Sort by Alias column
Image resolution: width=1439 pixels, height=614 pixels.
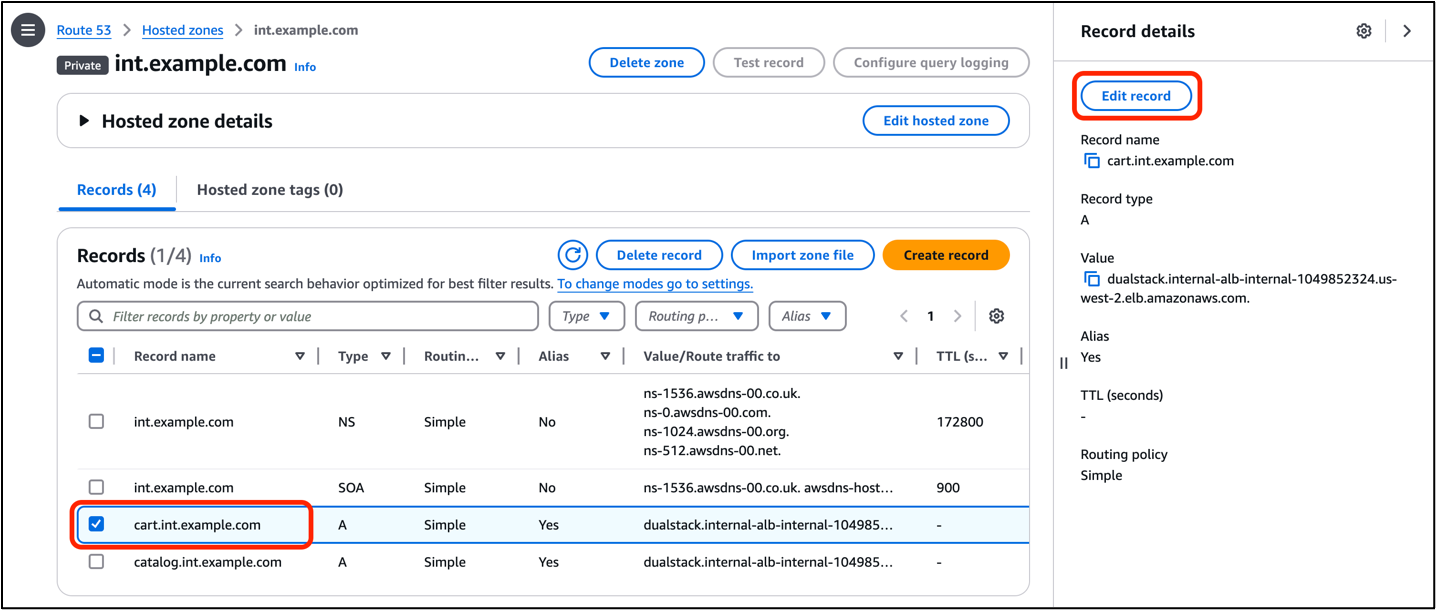[x=605, y=356]
